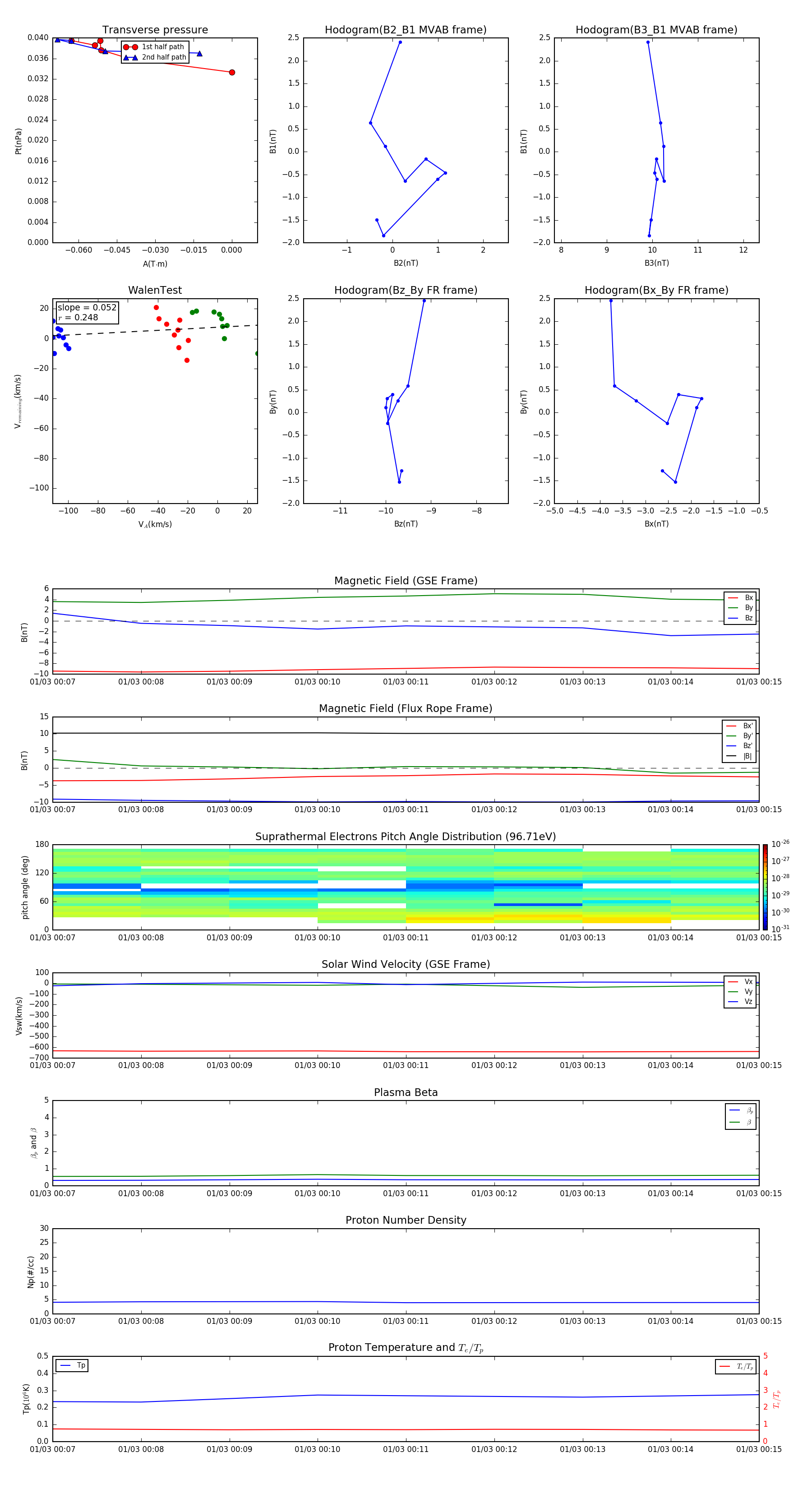
Task: Click the 'Hodogram(B2_B1 MVAB frame)' title
Action: tap(406, 30)
